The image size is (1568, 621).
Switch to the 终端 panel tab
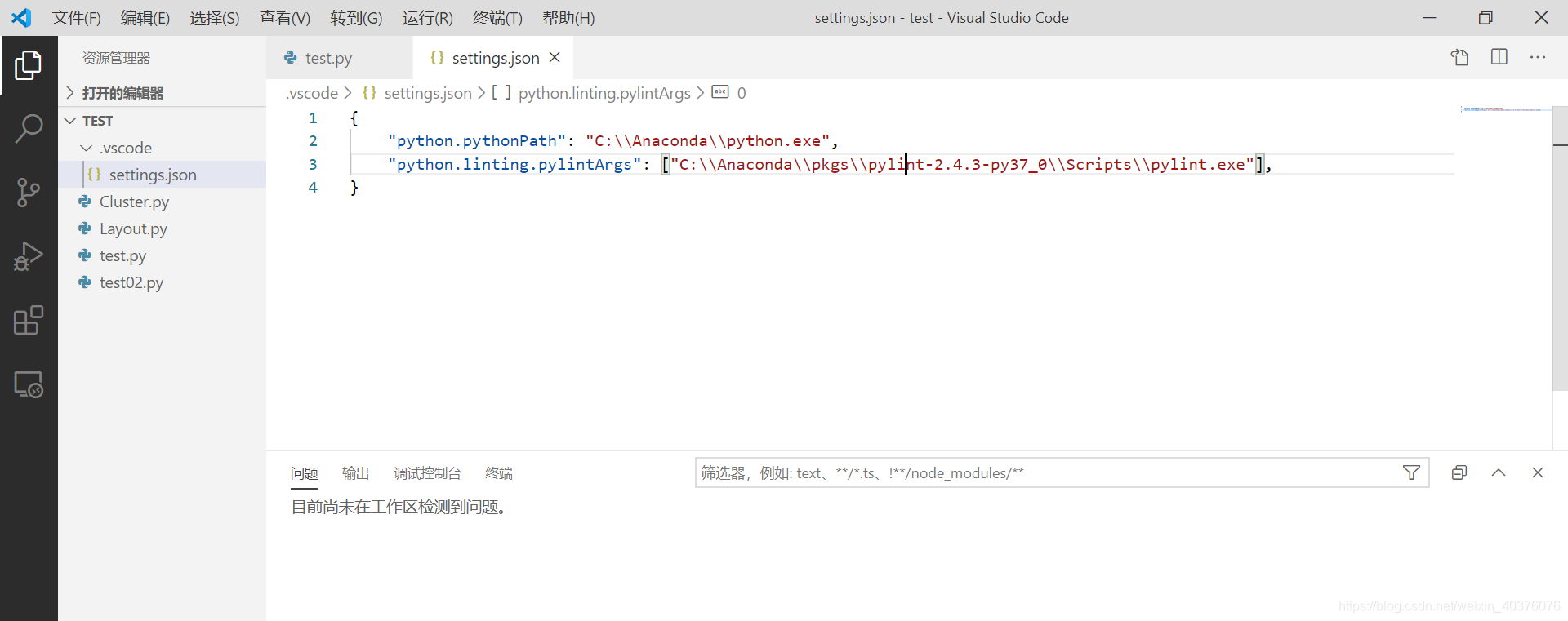[x=498, y=473]
